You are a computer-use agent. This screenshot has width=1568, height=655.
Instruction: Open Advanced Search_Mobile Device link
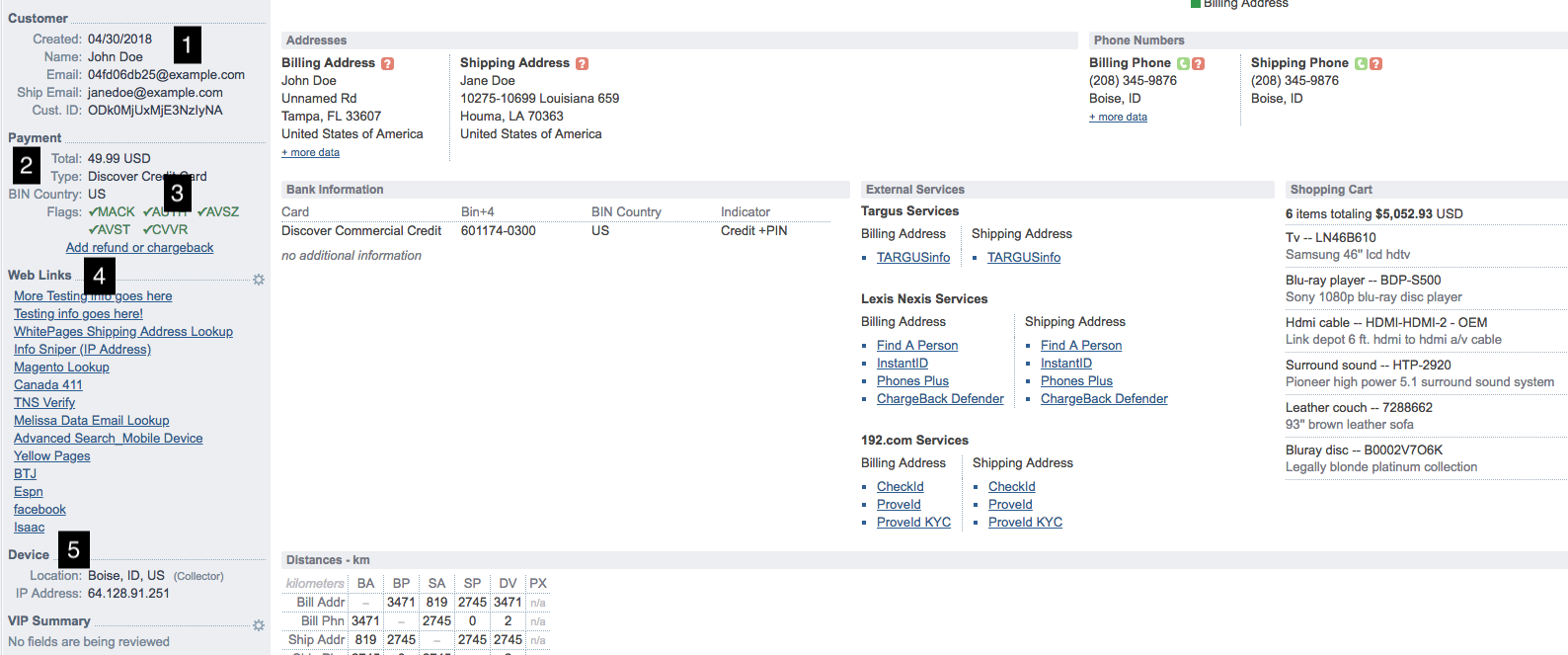[x=109, y=439]
